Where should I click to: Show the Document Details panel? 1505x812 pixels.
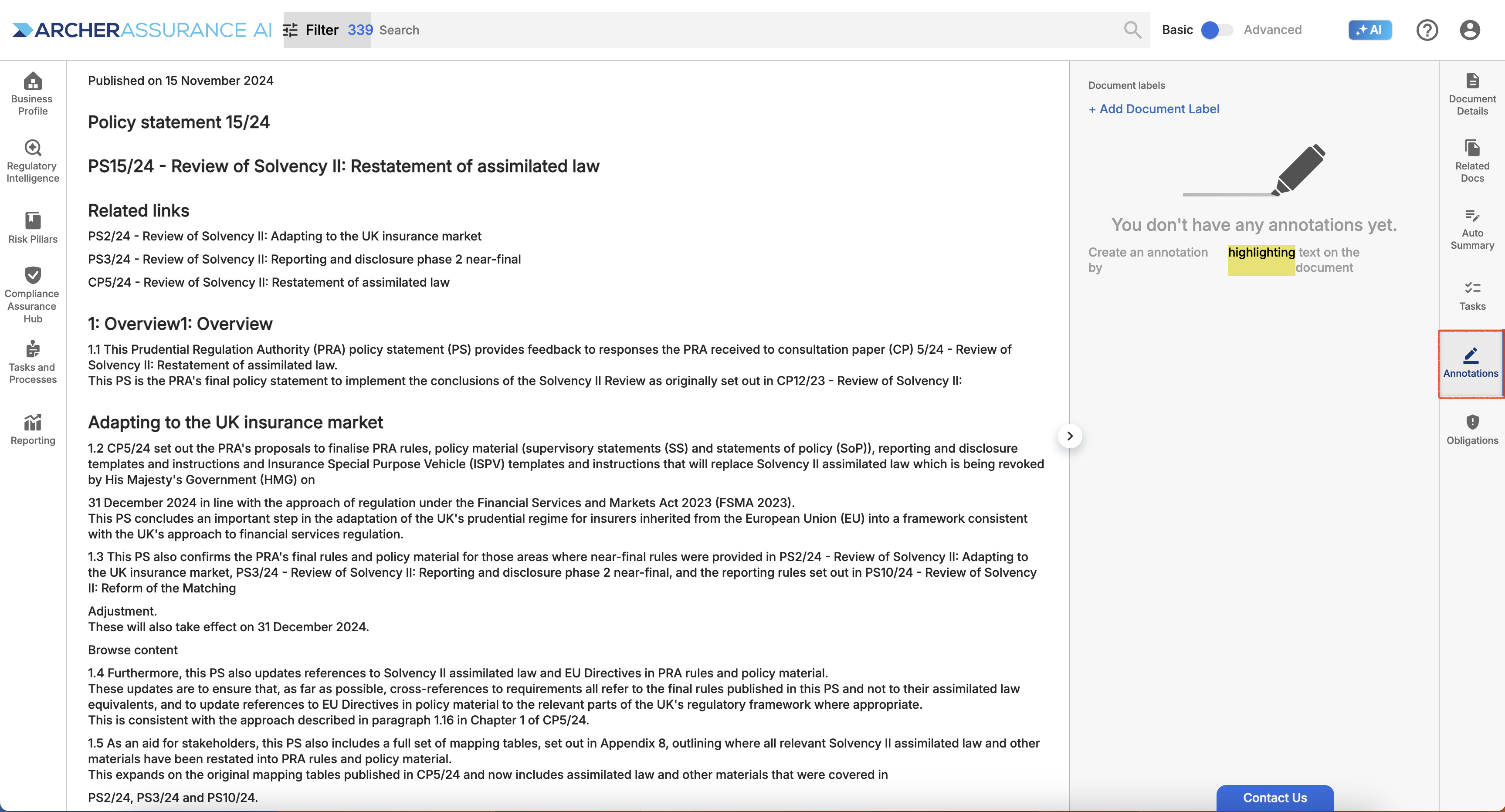coord(1472,94)
